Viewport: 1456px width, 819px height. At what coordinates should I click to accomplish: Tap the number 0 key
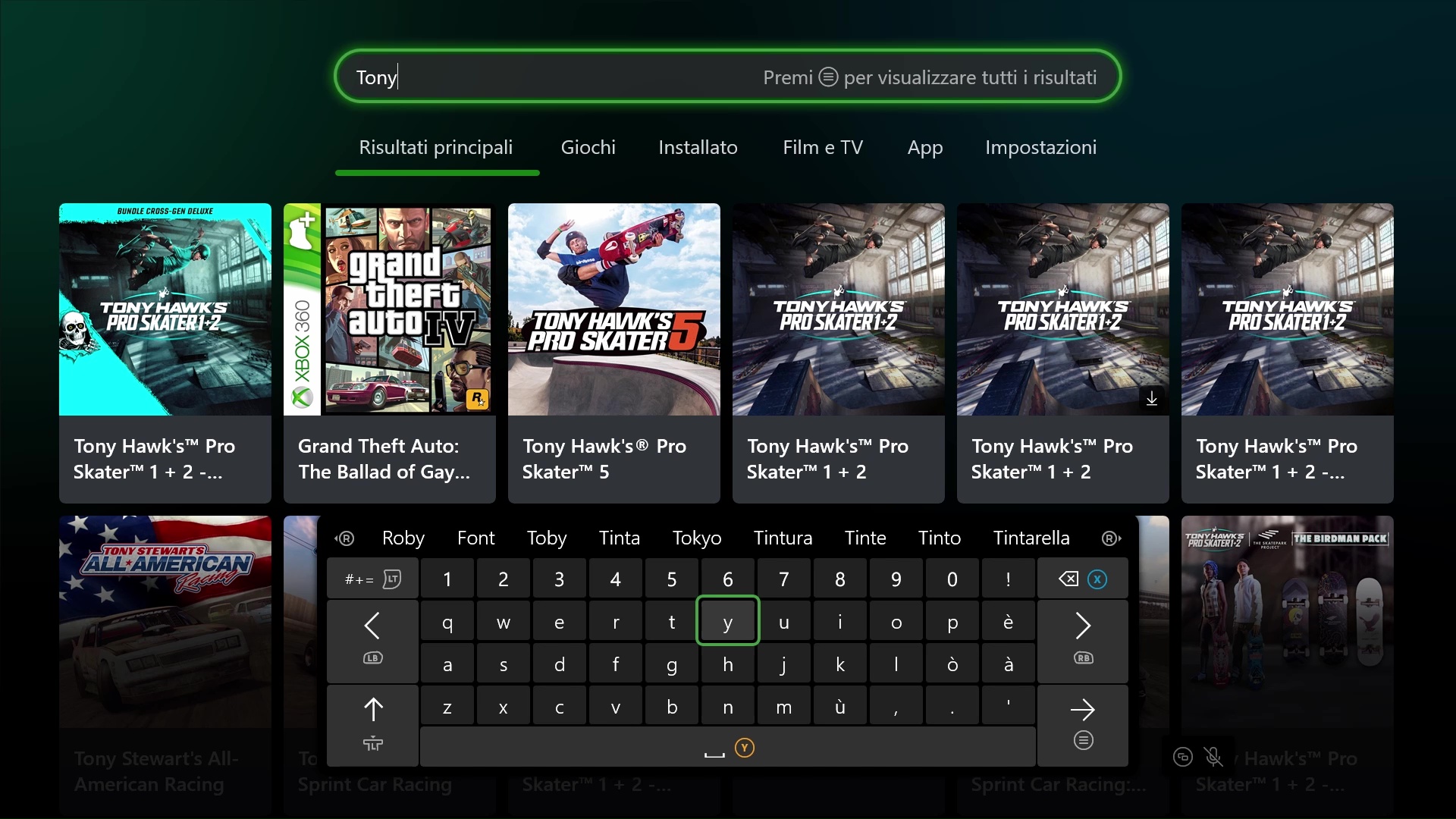(x=952, y=579)
